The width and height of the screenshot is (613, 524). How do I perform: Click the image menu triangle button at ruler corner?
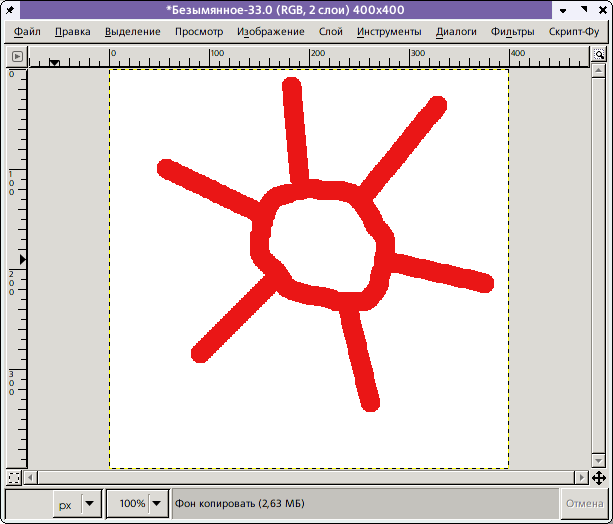coord(17,56)
